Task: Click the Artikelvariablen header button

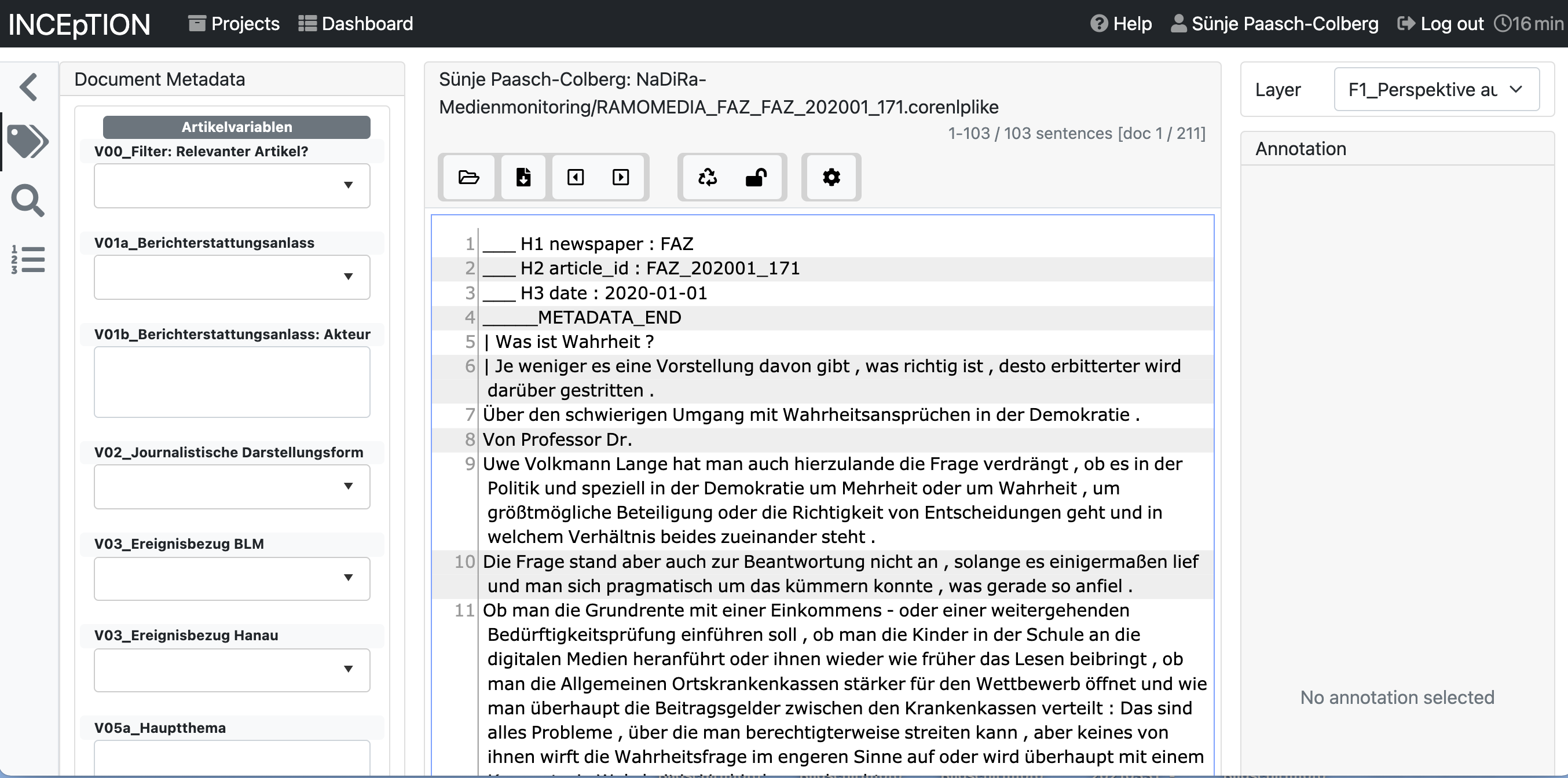Action: [x=237, y=127]
